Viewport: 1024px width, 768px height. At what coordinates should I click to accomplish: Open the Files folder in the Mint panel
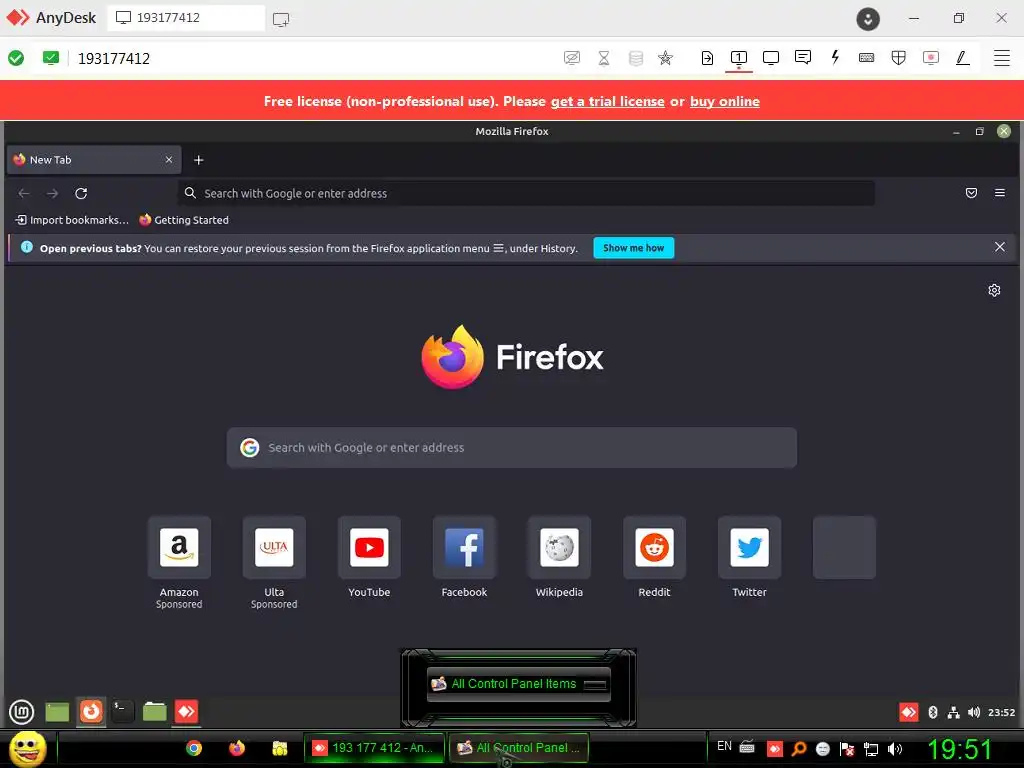[x=155, y=711]
